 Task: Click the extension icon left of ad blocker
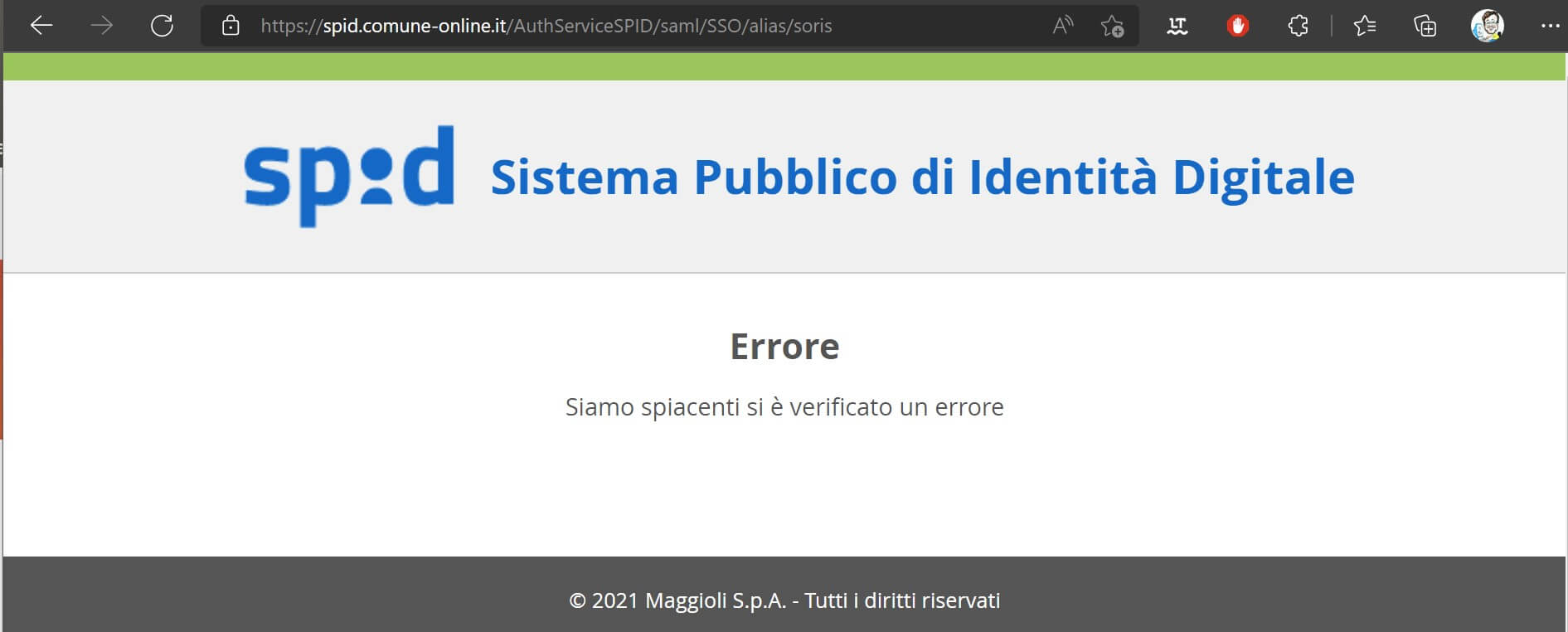tap(1177, 26)
